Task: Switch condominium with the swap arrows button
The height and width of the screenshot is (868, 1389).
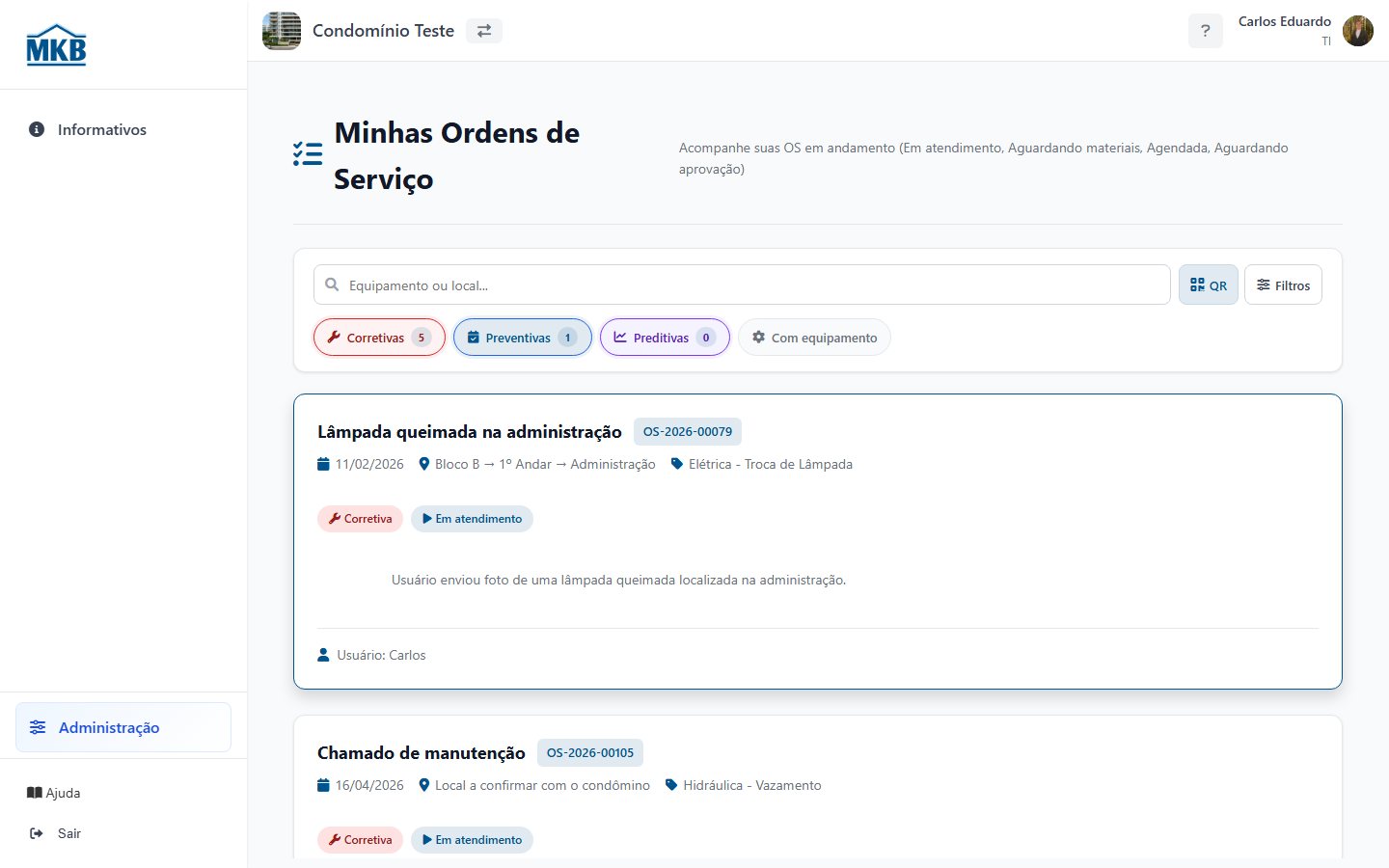Action: 484,31
